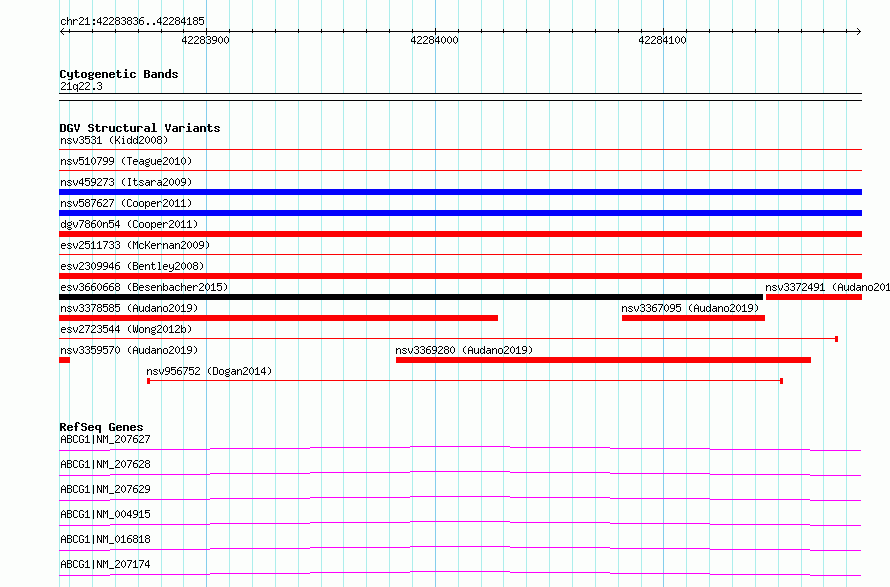890x587 pixels.
Task: Click the 21q22.3 band label
Action: (81, 86)
